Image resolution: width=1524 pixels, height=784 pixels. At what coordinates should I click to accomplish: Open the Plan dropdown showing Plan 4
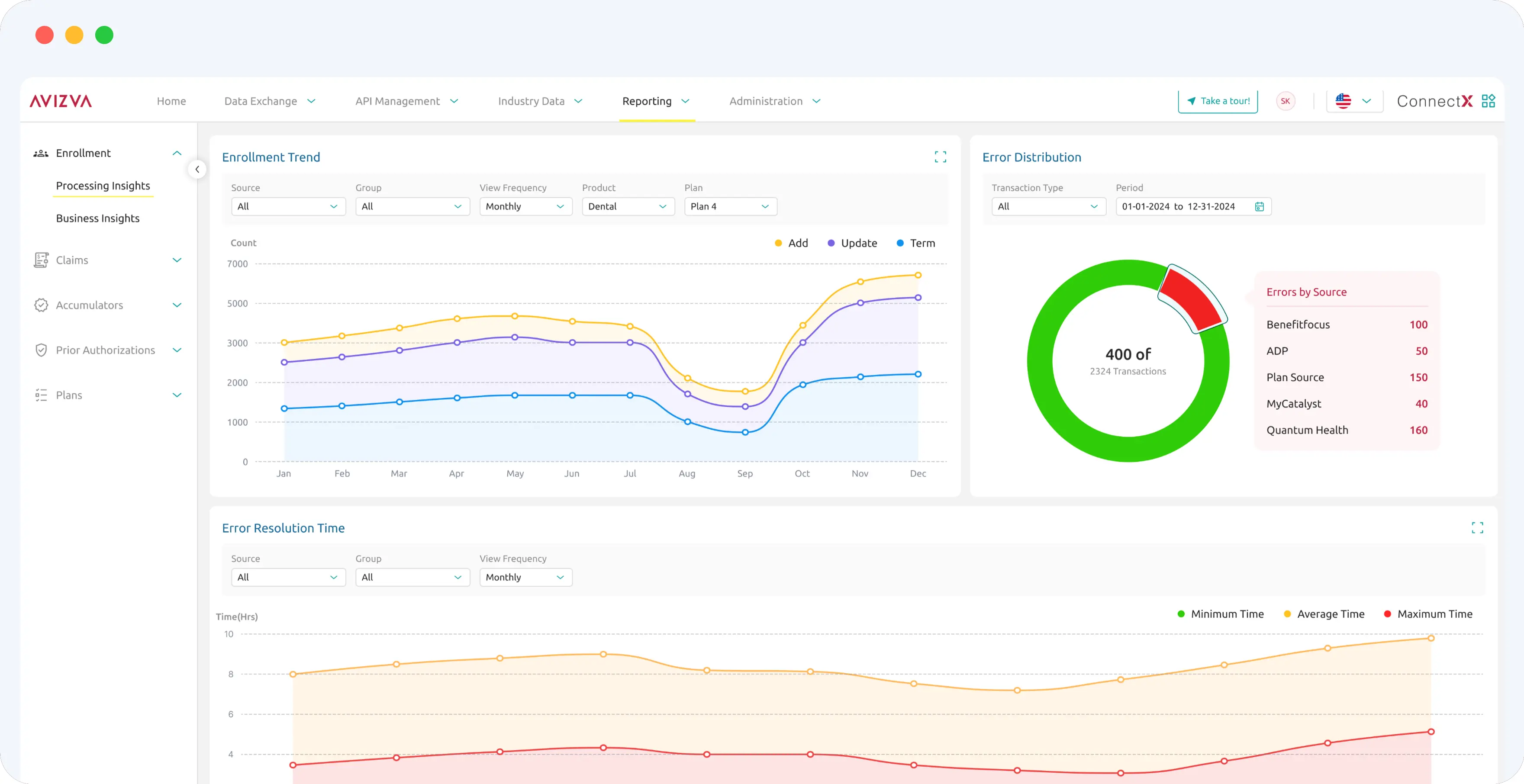[x=730, y=206]
